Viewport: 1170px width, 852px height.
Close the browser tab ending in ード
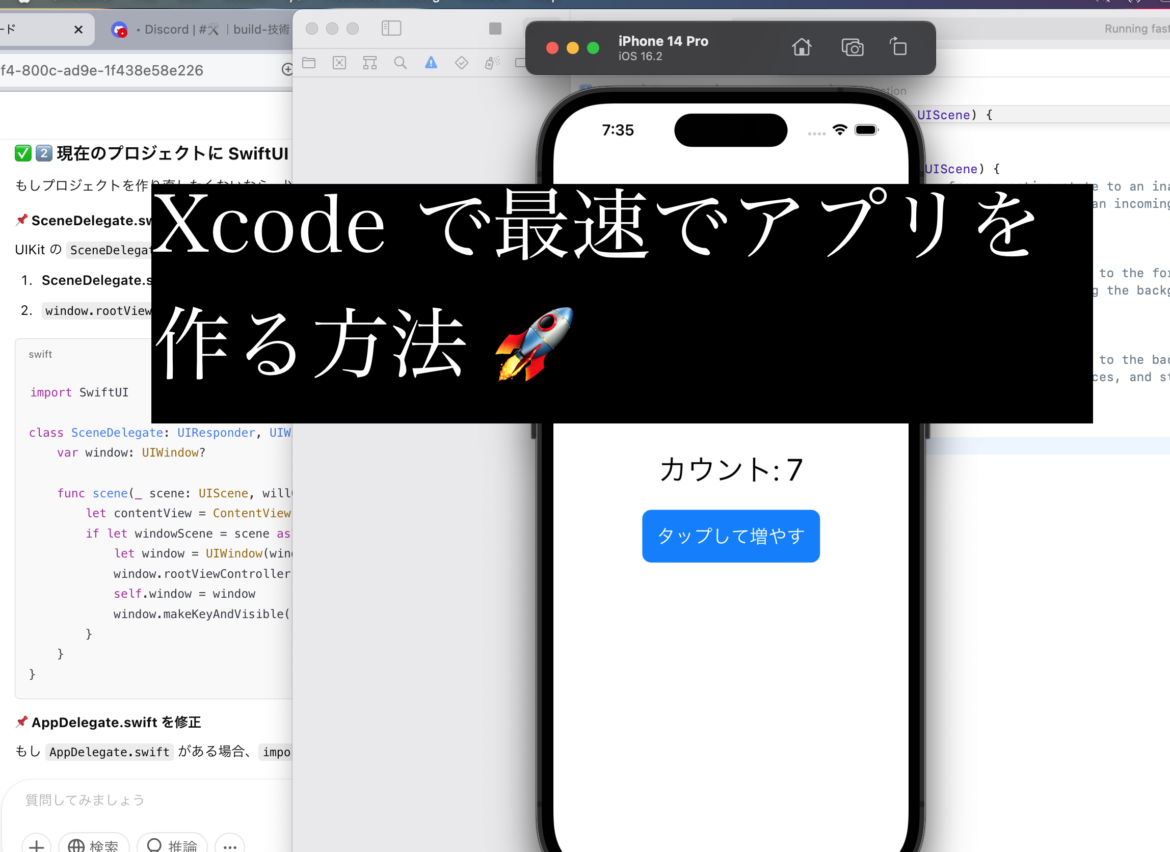[x=78, y=29]
